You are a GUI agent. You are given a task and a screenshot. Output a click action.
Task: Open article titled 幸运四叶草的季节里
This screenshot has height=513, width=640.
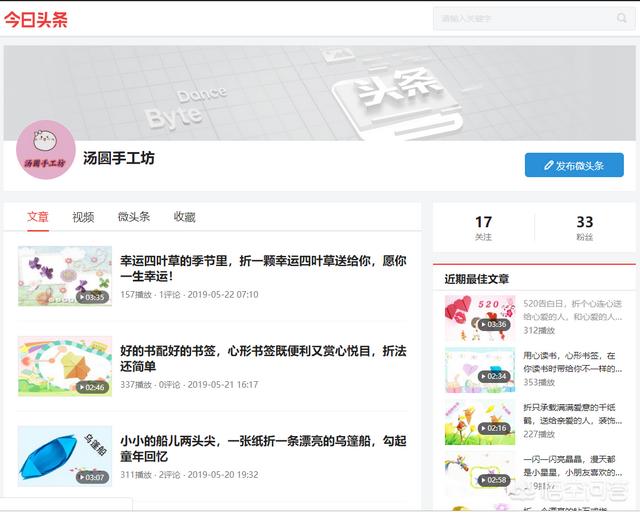click(263, 268)
